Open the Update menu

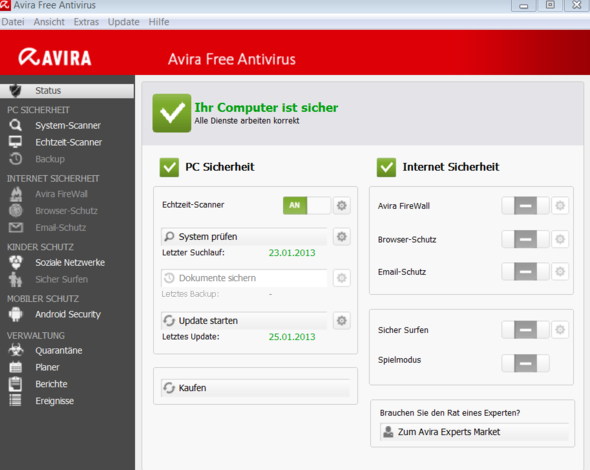pyautogui.click(x=123, y=22)
